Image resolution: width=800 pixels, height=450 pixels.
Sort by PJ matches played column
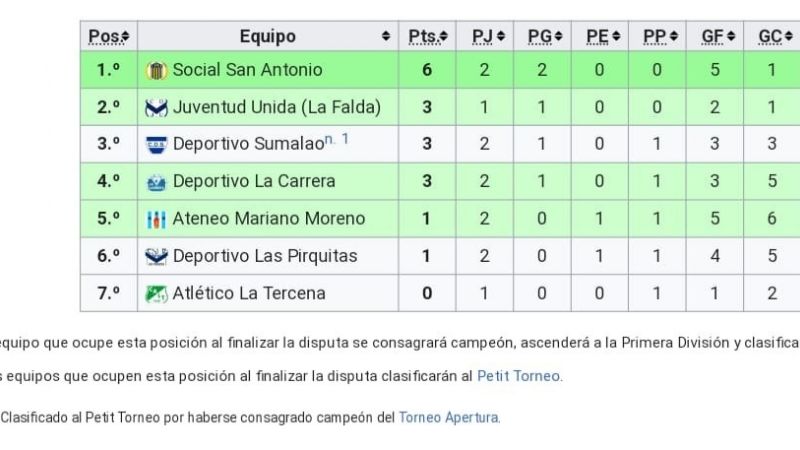[488, 37]
